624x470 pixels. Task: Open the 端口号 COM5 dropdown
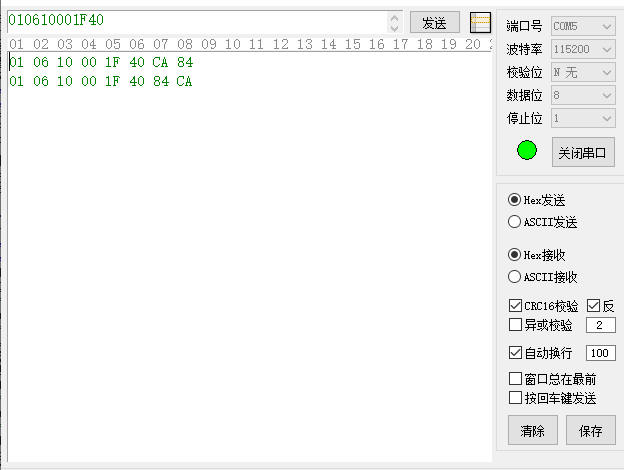(583, 27)
